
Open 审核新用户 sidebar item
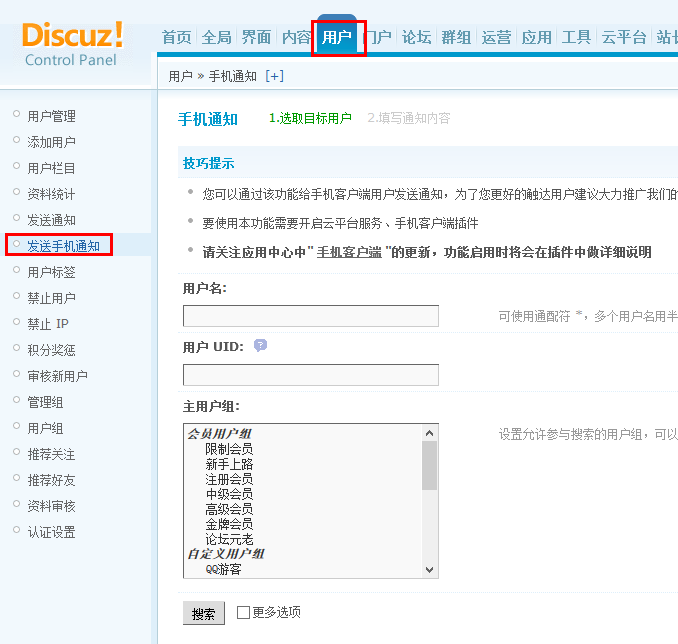(x=58, y=376)
